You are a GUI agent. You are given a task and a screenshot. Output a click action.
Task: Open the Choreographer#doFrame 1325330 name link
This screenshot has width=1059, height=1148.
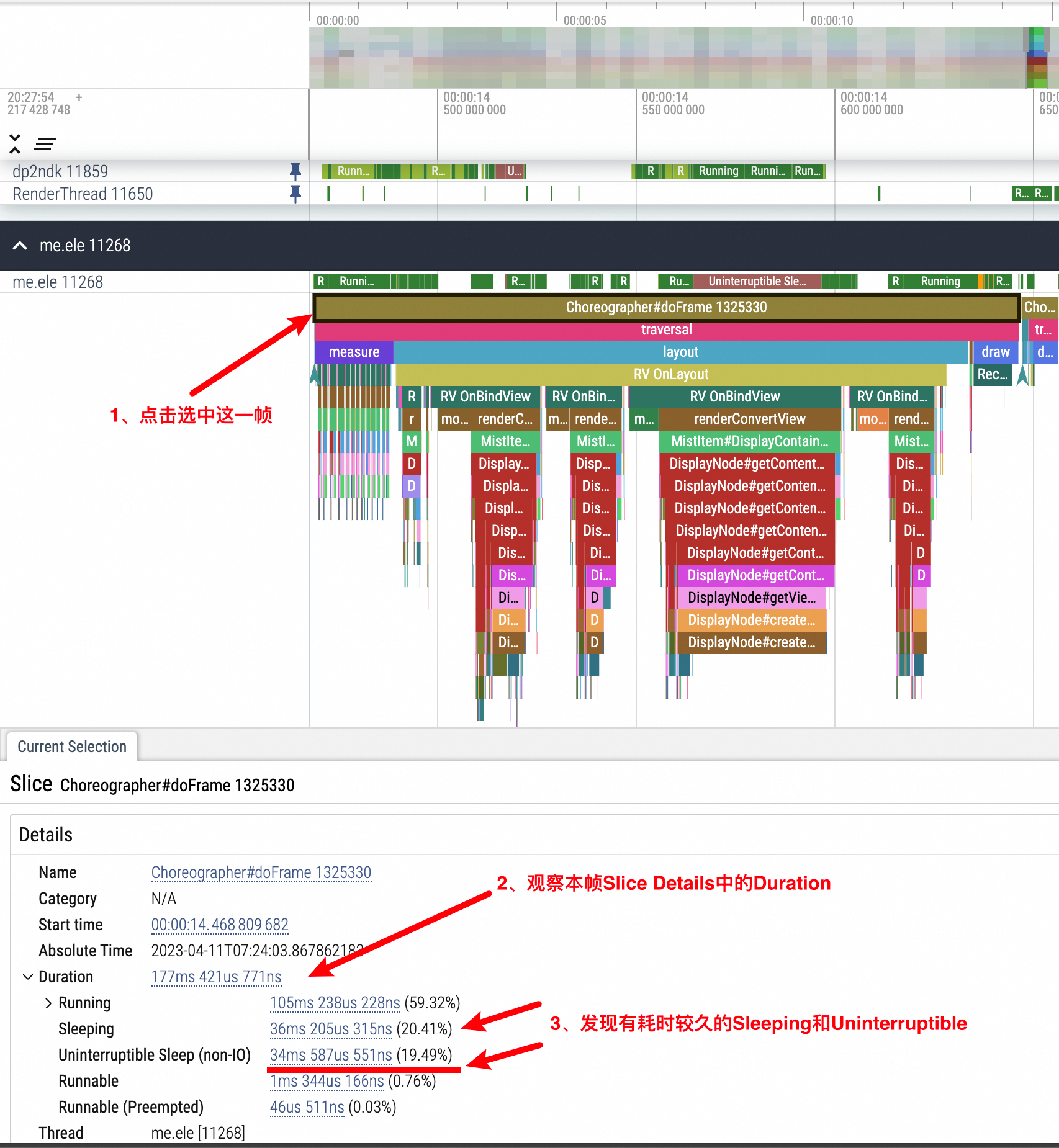point(261,872)
